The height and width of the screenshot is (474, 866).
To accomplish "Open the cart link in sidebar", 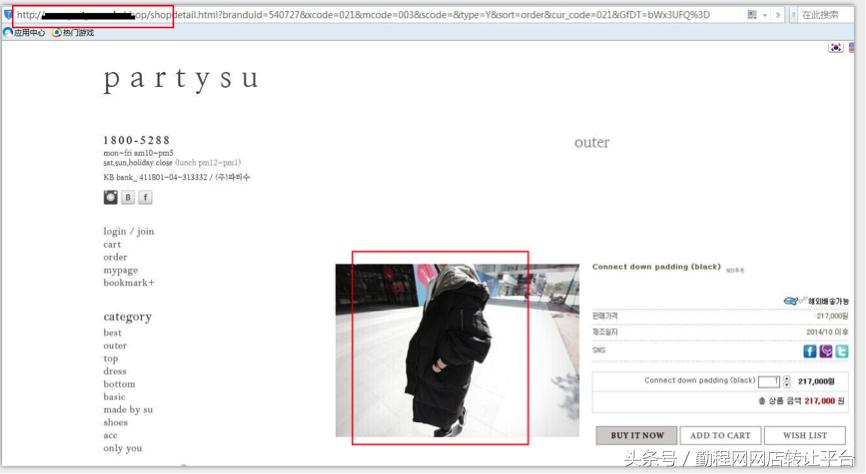I will pyautogui.click(x=112, y=244).
